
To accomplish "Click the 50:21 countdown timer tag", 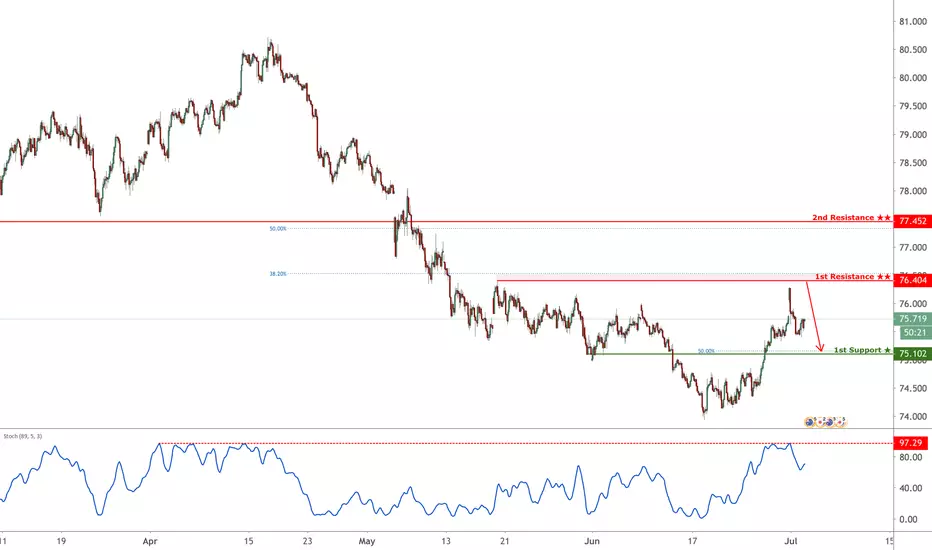I will [x=914, y=333].
